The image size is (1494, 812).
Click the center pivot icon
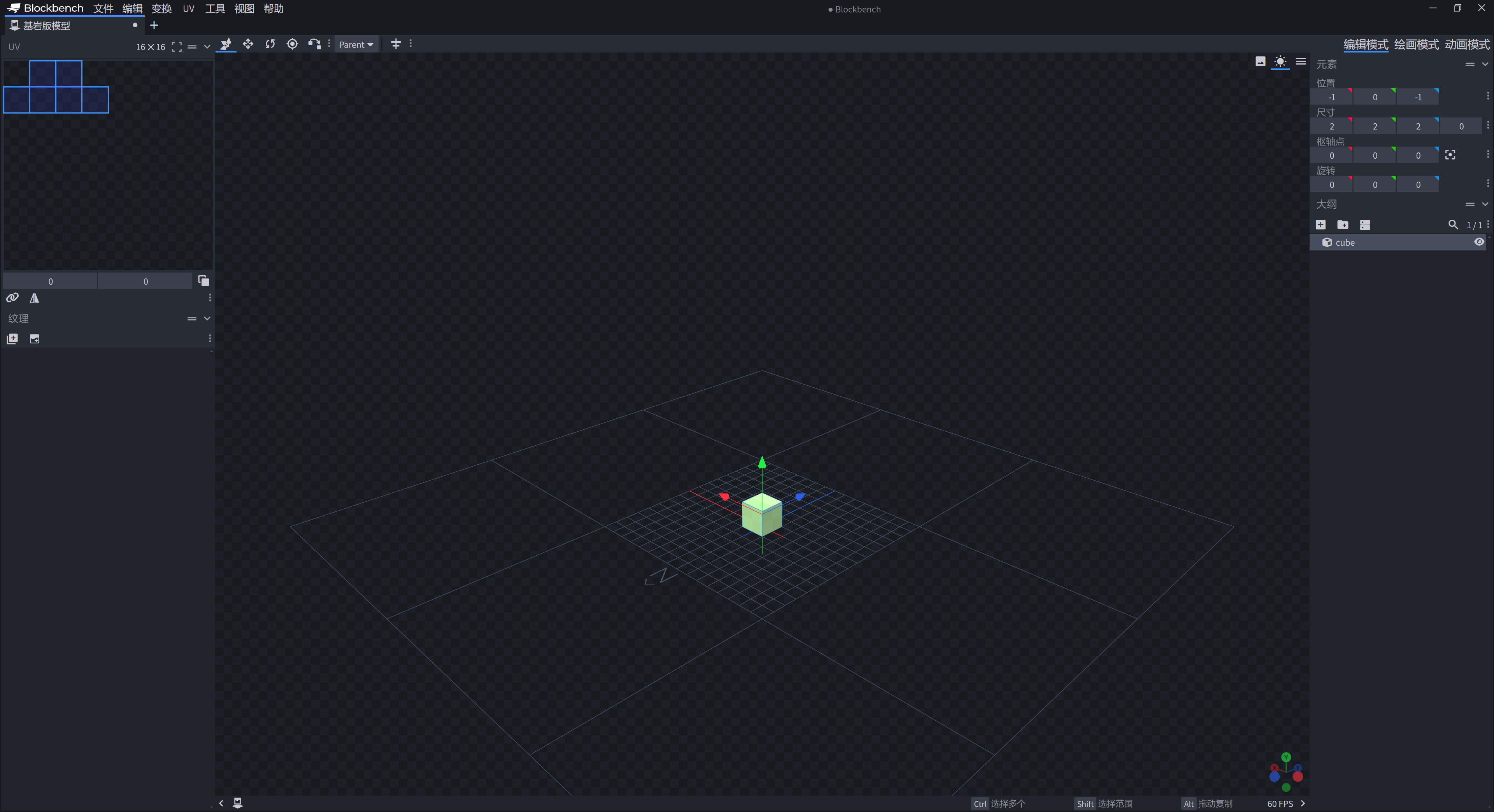coord(1450,155)
